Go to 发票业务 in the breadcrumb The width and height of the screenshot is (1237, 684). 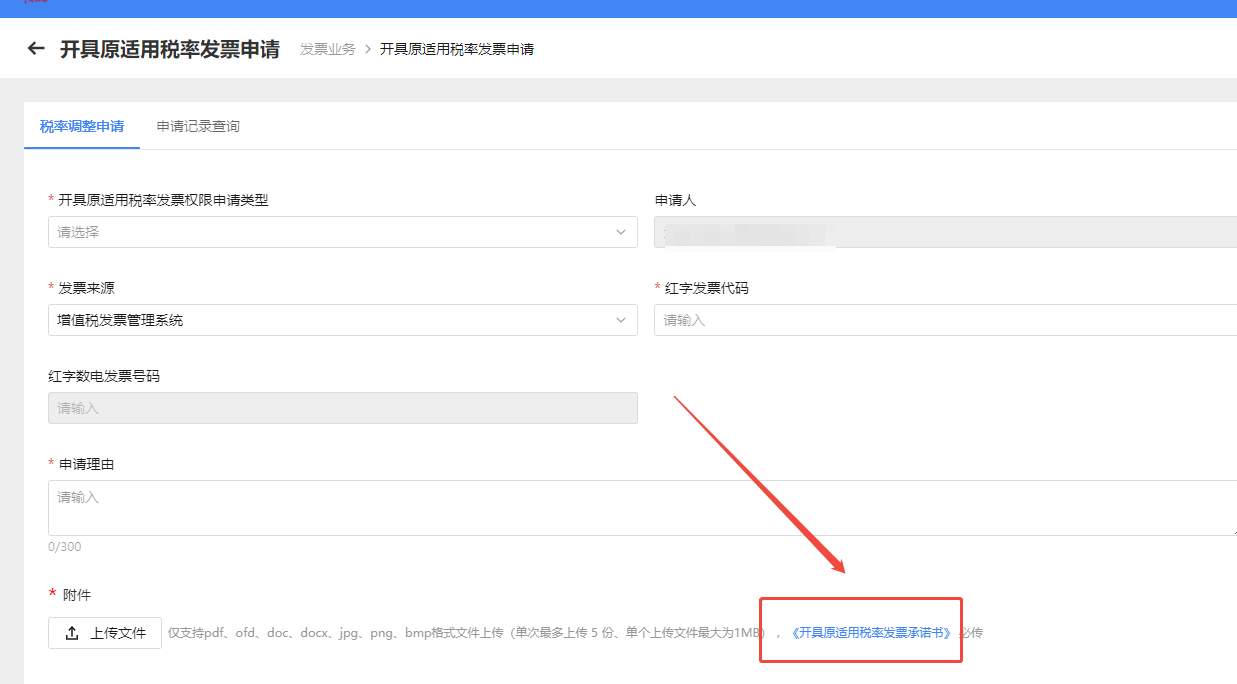click(327, 49)
